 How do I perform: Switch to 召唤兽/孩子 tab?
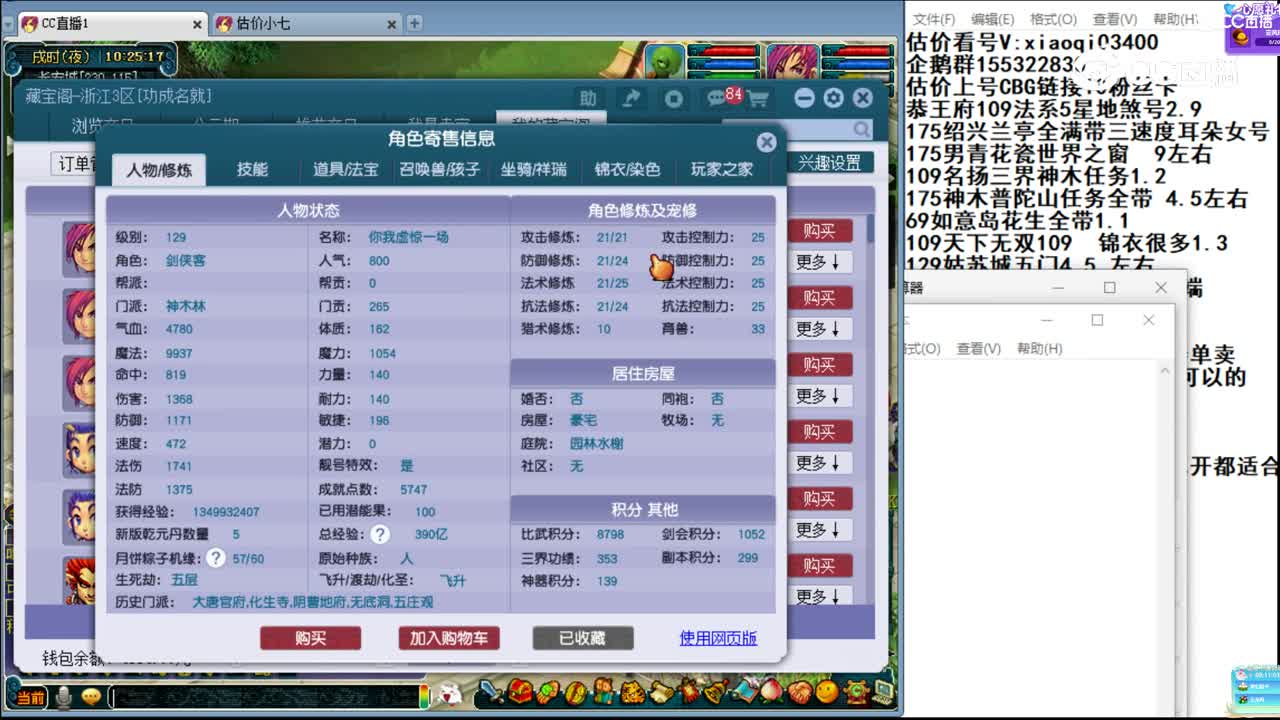pos(440,170)
